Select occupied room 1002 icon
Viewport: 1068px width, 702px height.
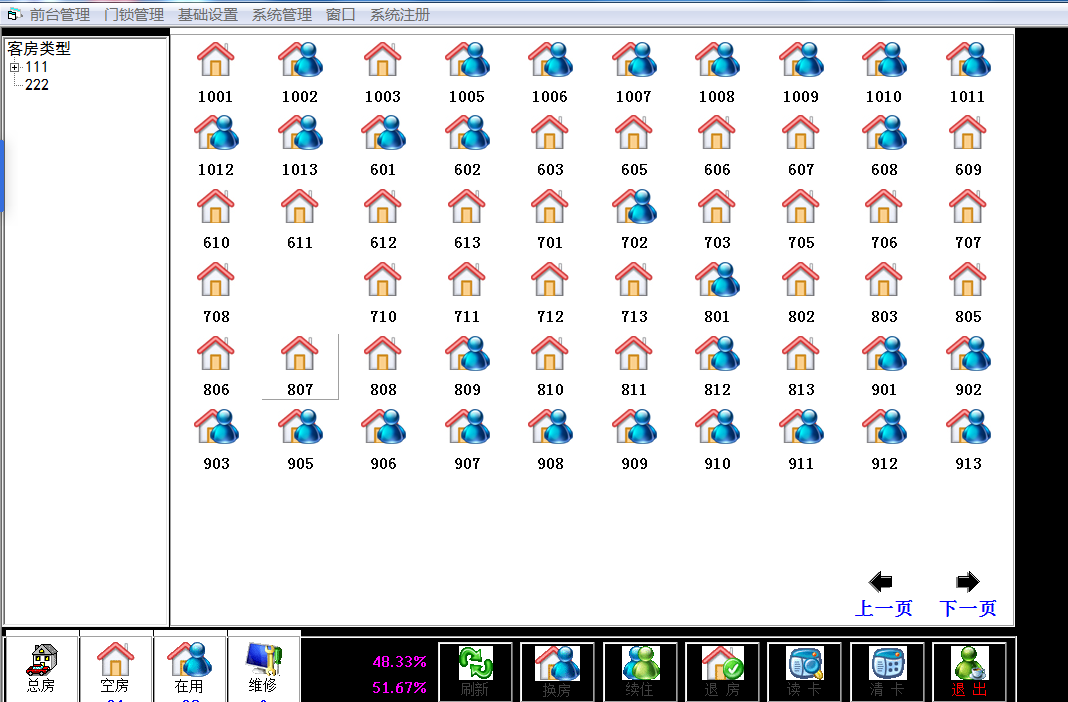coord(300,60)
